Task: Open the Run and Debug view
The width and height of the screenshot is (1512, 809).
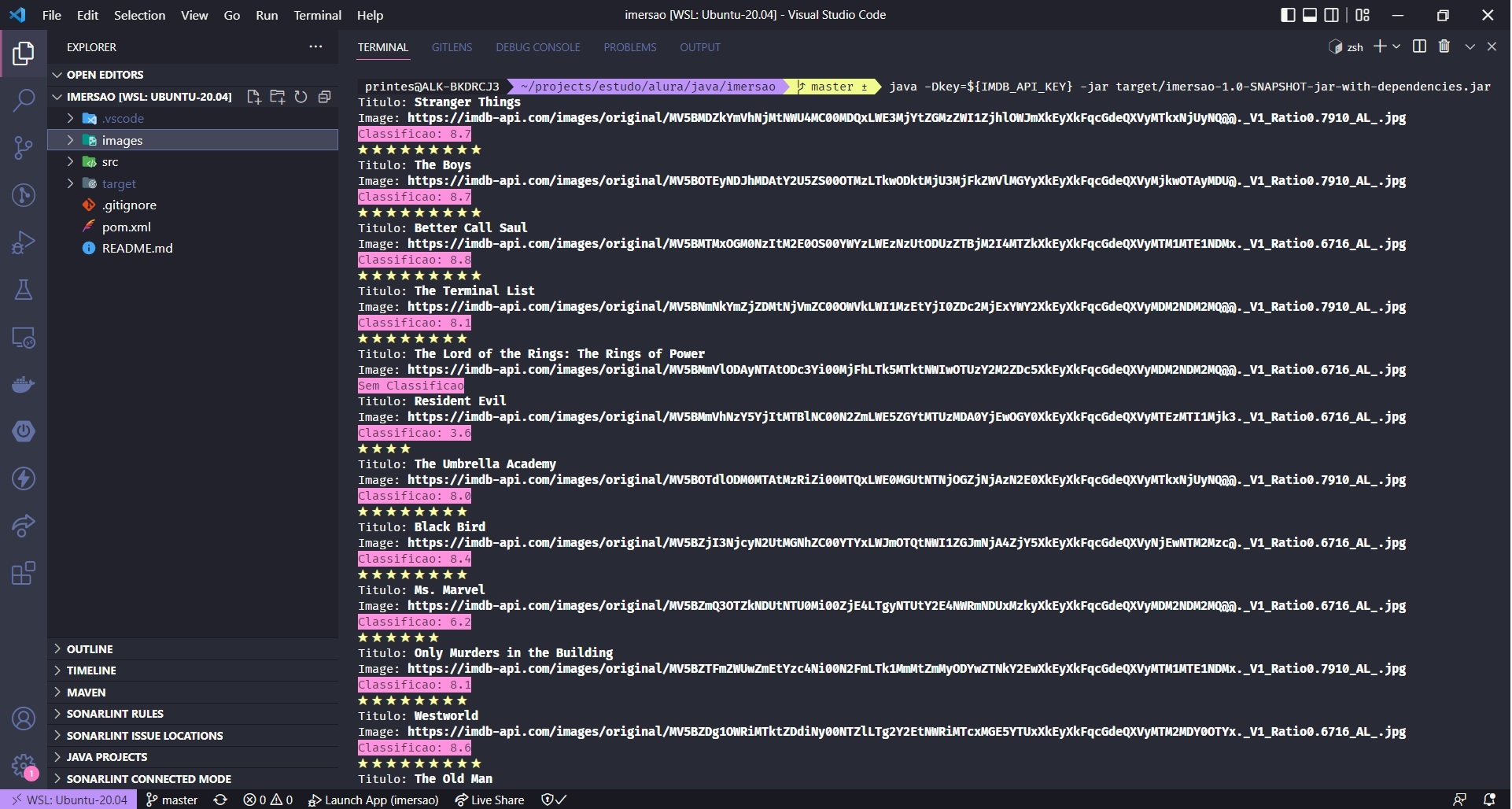Action: point(24,242)
